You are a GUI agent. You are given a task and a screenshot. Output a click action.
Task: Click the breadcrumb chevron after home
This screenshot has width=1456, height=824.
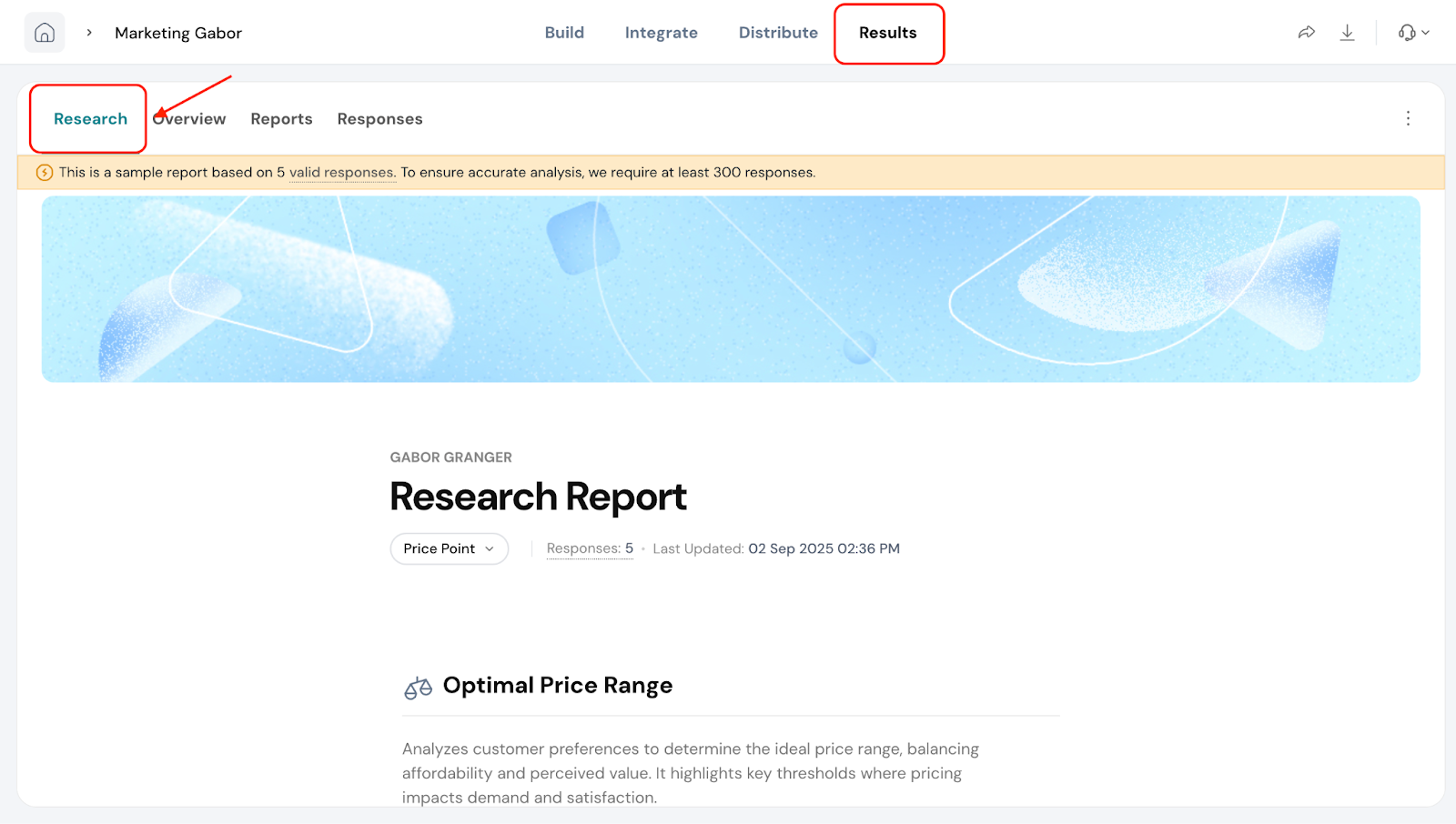tap(89, 33)
